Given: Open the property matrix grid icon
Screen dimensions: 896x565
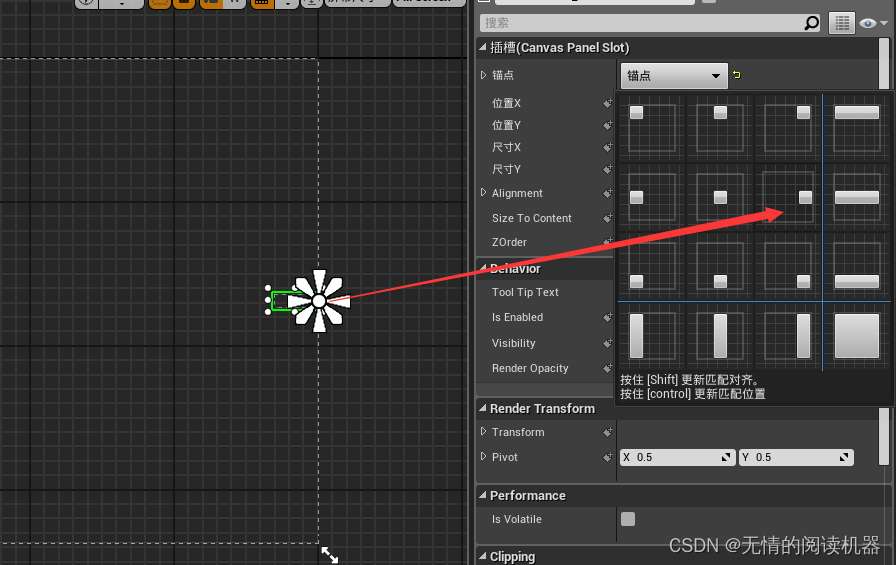Looking at the screenshot, I should click(842, 23).
